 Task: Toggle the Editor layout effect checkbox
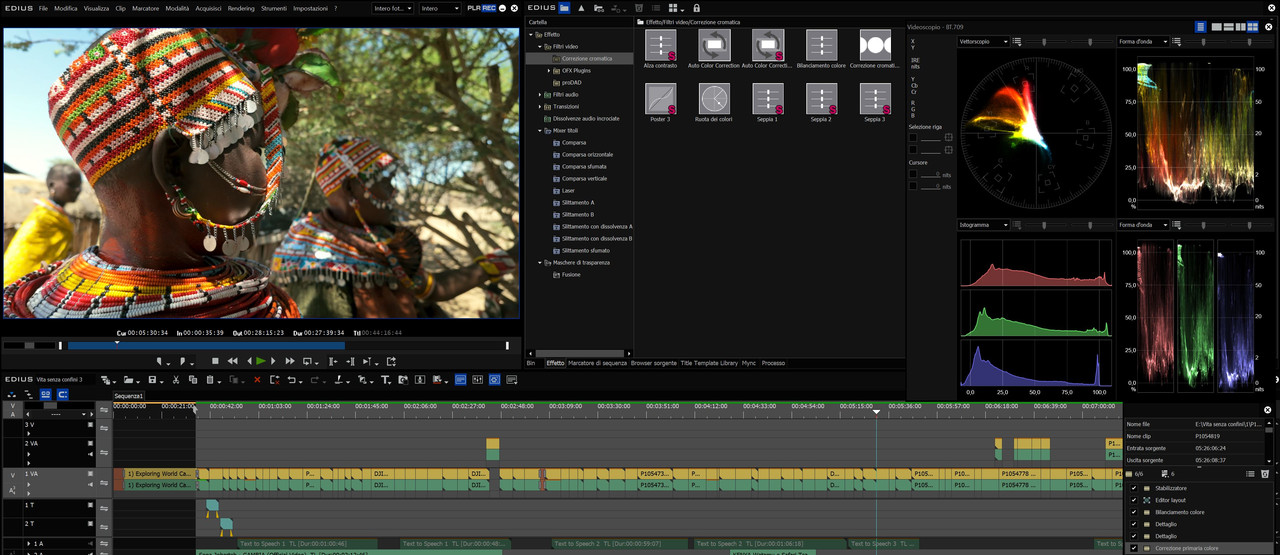click(1133, 500)
